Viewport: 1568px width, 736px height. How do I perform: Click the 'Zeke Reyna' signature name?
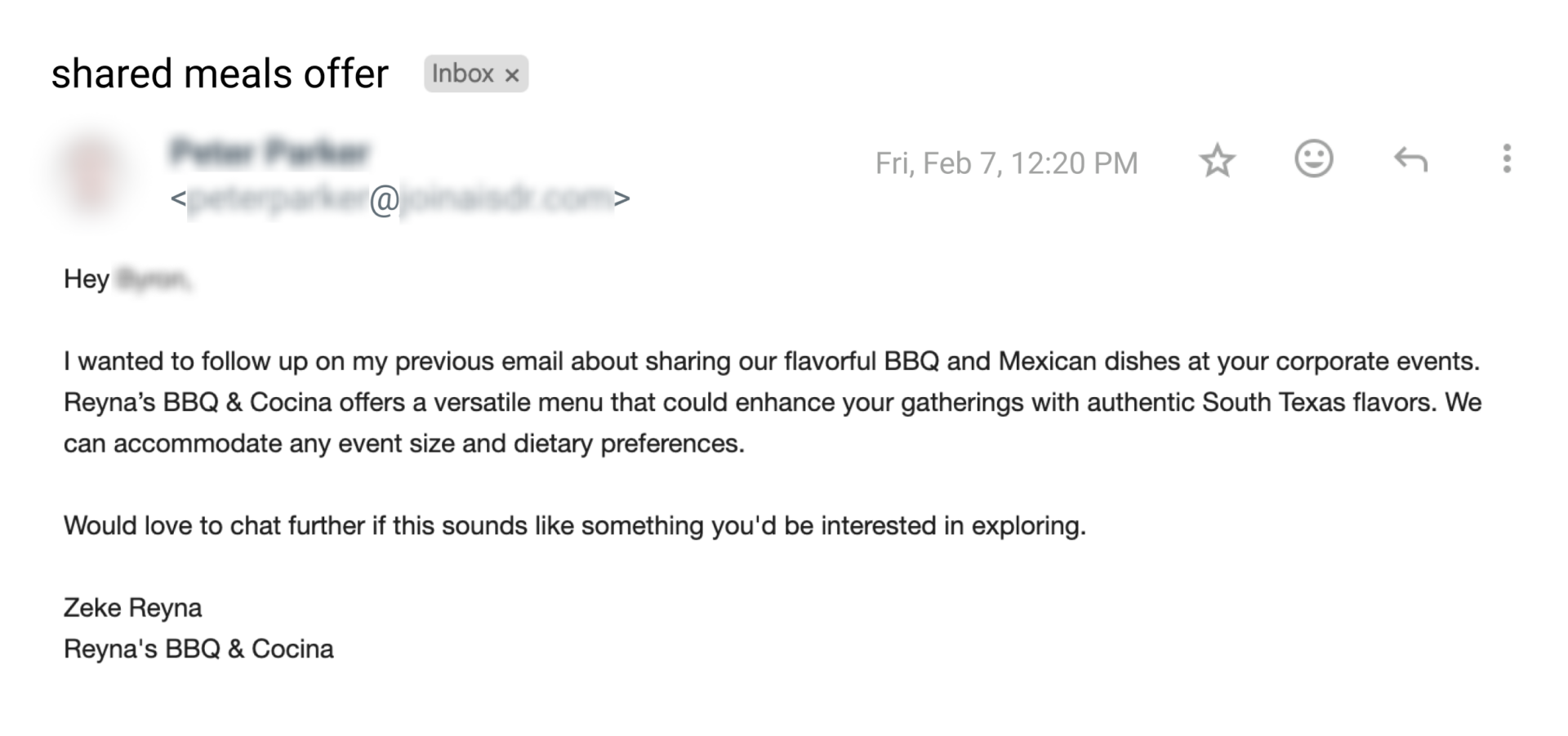[x=132, y=608]
